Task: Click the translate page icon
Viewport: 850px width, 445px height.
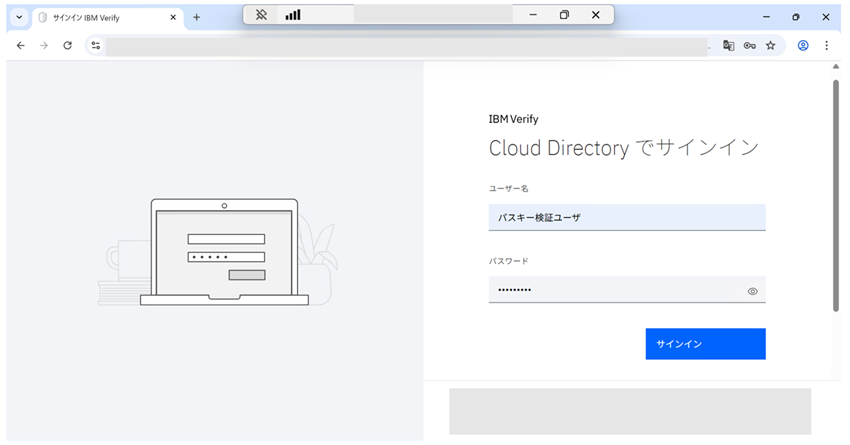Action: coord(729,46)
